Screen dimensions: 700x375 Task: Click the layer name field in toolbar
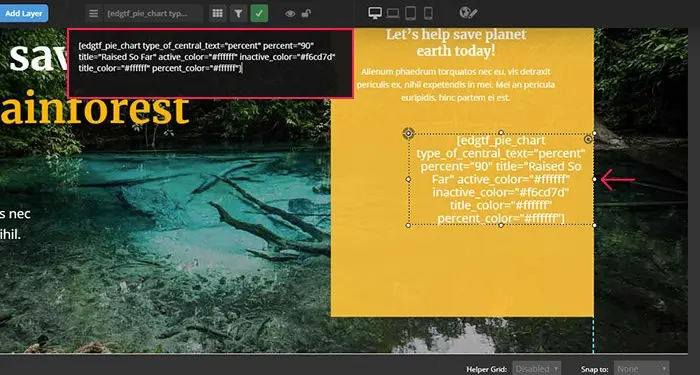point(153,13)
